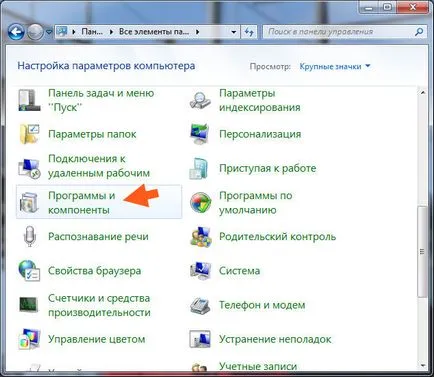
Task: Open the parental controls icon
Action: [201, 237]
